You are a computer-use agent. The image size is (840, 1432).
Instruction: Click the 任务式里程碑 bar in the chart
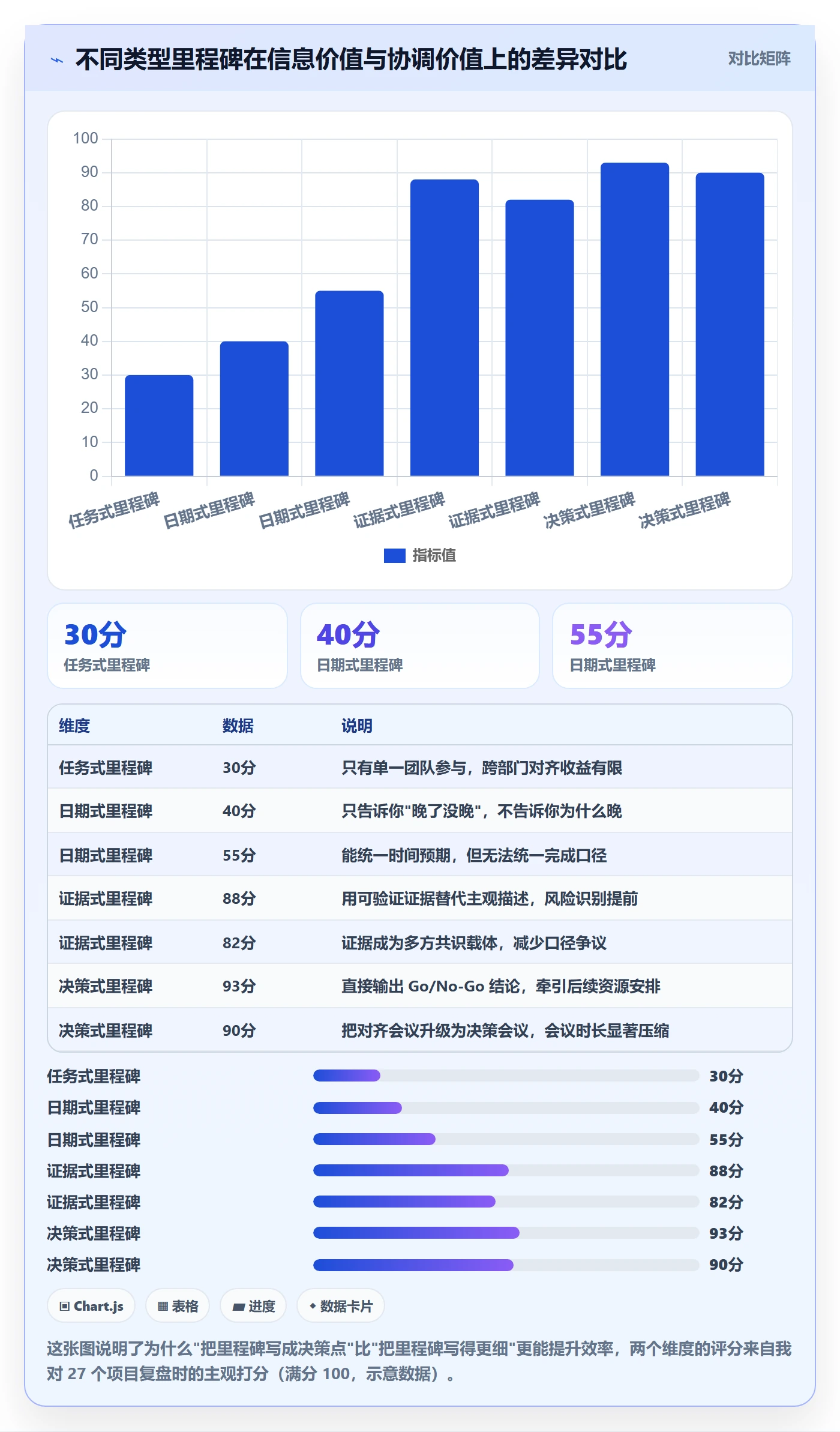point(159,426)
